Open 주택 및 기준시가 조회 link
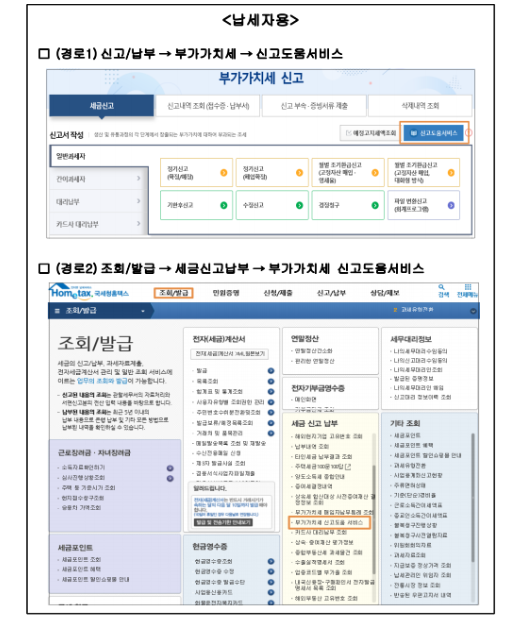Viewport: 522px width, 624px height. tap(88, 488)
